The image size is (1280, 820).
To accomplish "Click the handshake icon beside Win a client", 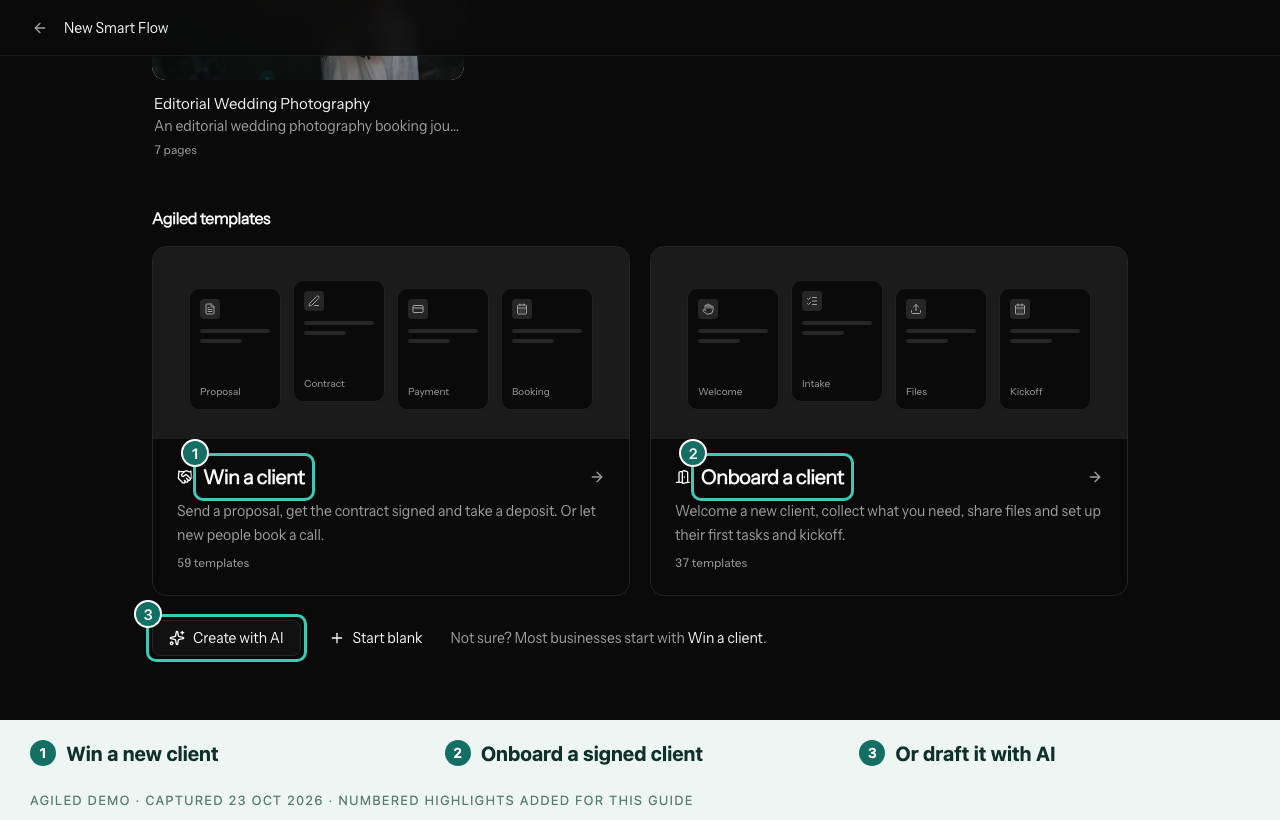I will click(184, 477).
